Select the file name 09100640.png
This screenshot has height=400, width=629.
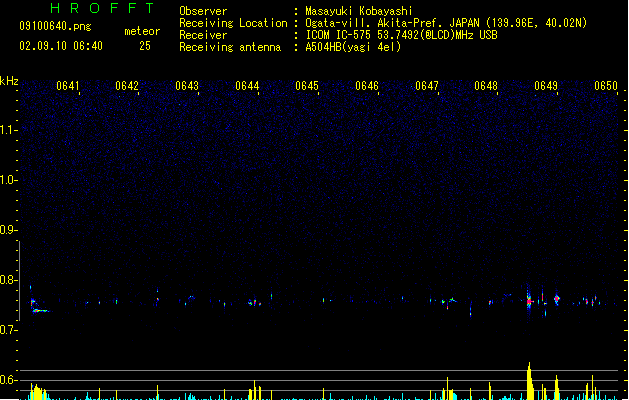tap(55, 26)
